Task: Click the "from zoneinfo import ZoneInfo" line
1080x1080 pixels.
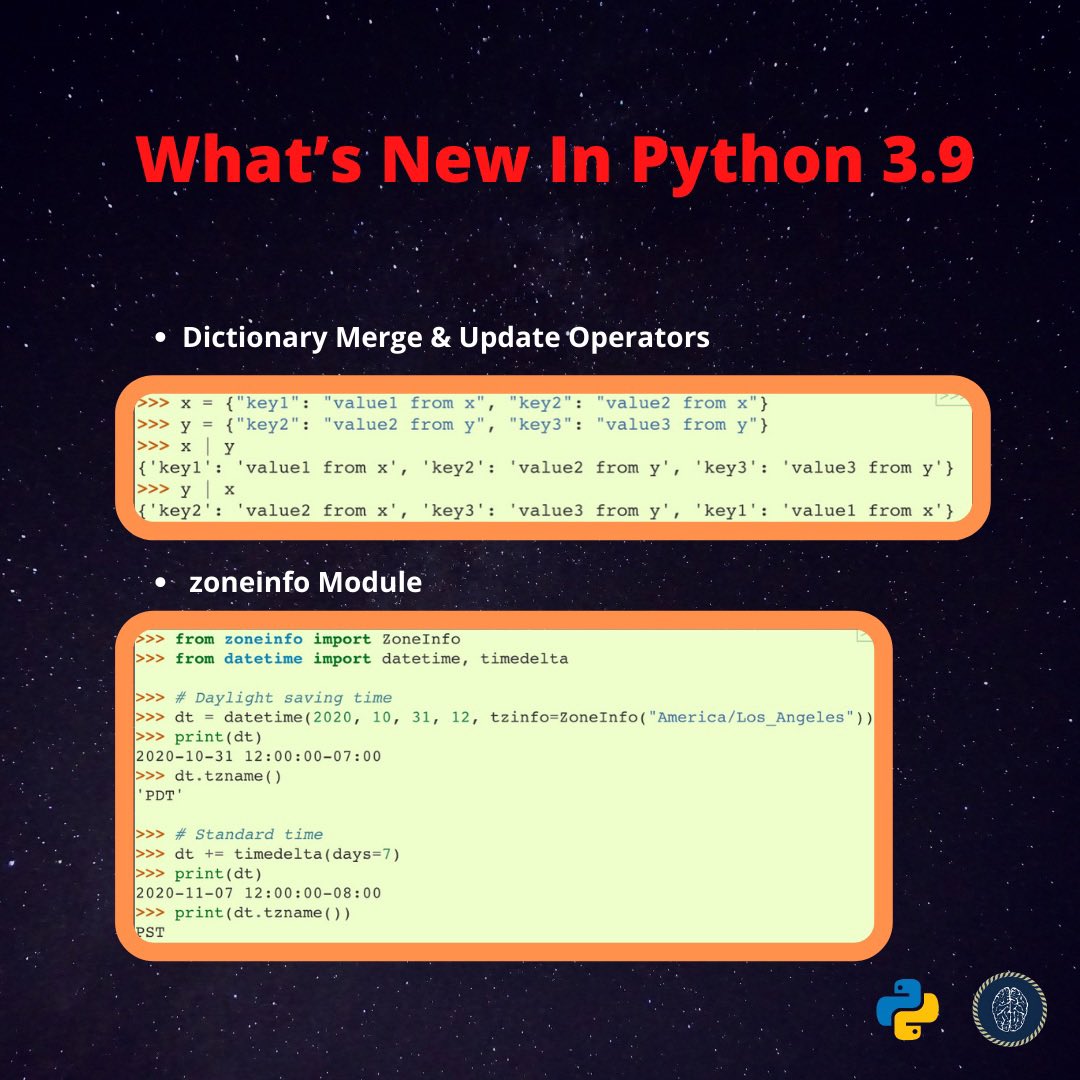Action: coord(298,639)
